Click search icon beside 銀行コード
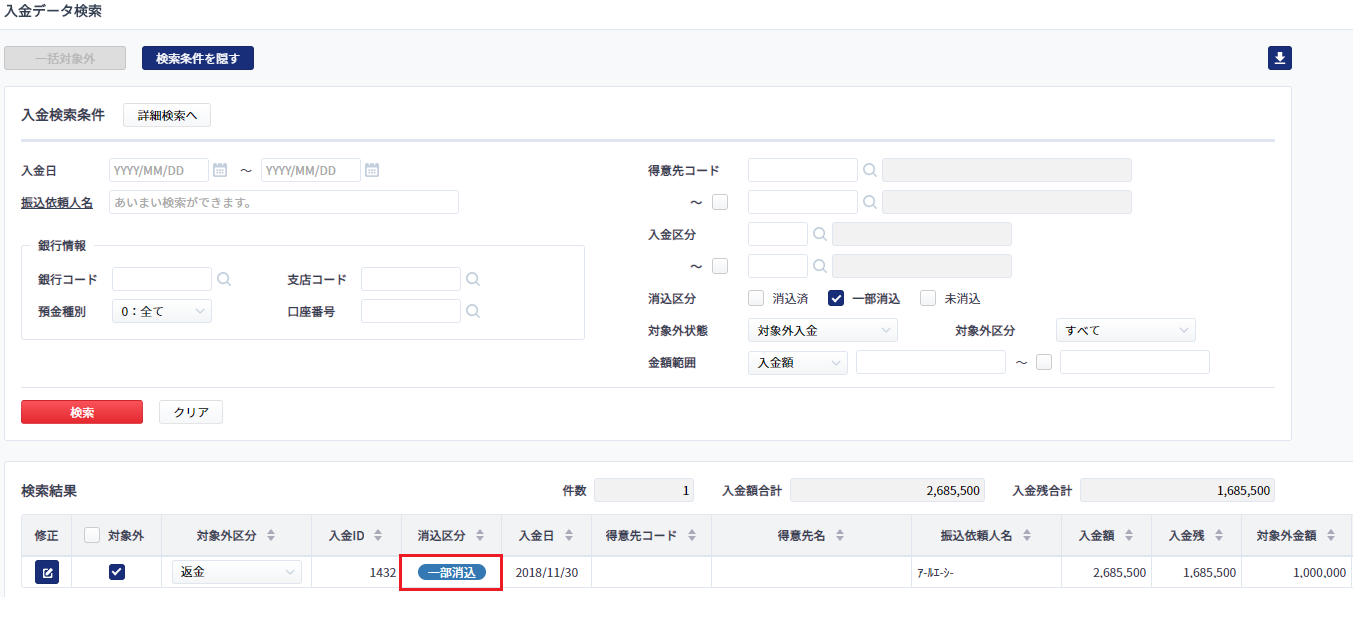1360x631 pixels. click(x=224, y=279)
